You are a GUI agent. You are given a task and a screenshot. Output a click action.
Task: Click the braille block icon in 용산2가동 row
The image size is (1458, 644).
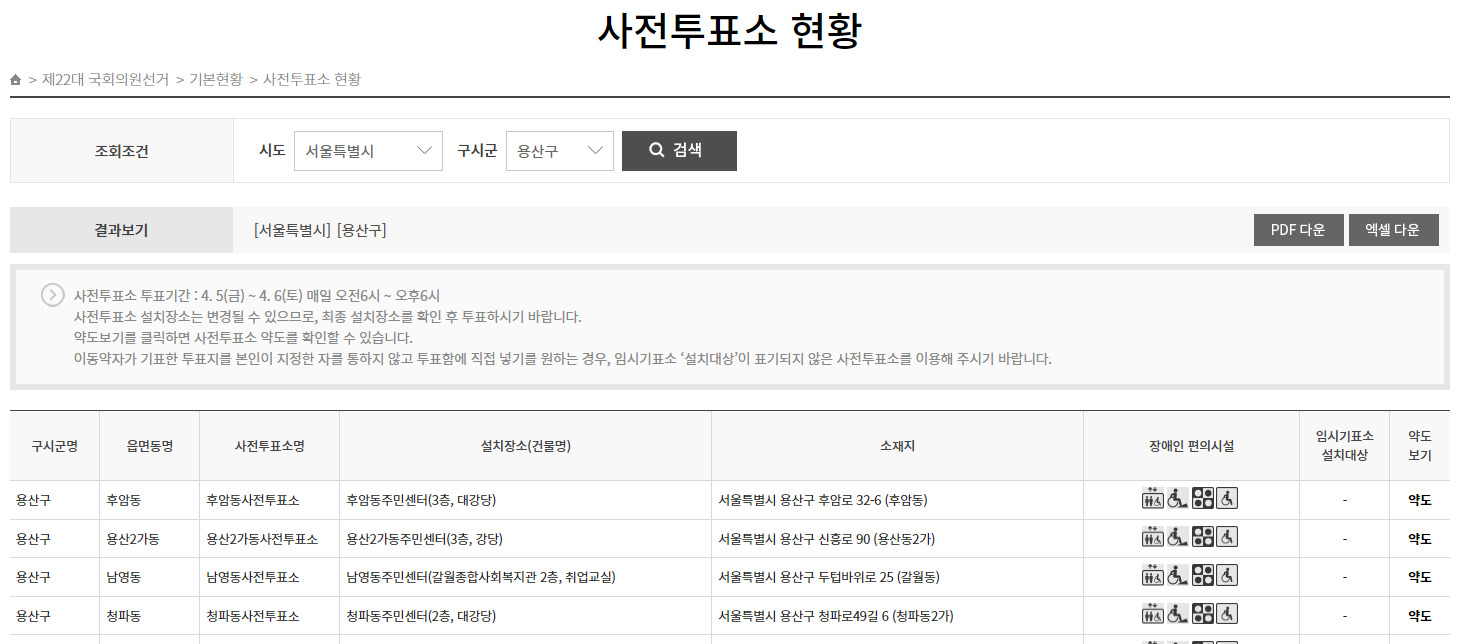click(1202, 537)
